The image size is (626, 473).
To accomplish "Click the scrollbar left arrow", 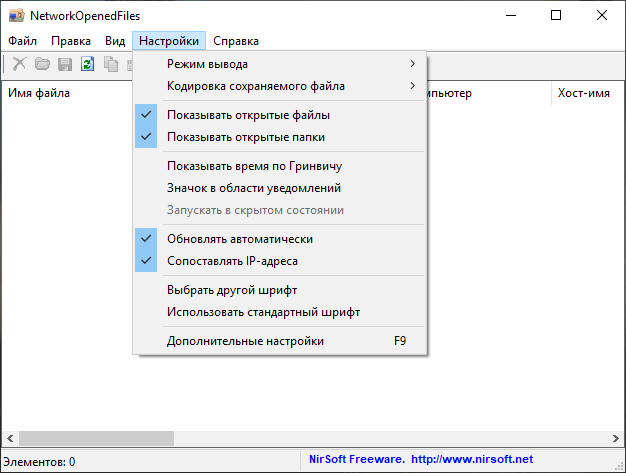I will click(10, 438).
